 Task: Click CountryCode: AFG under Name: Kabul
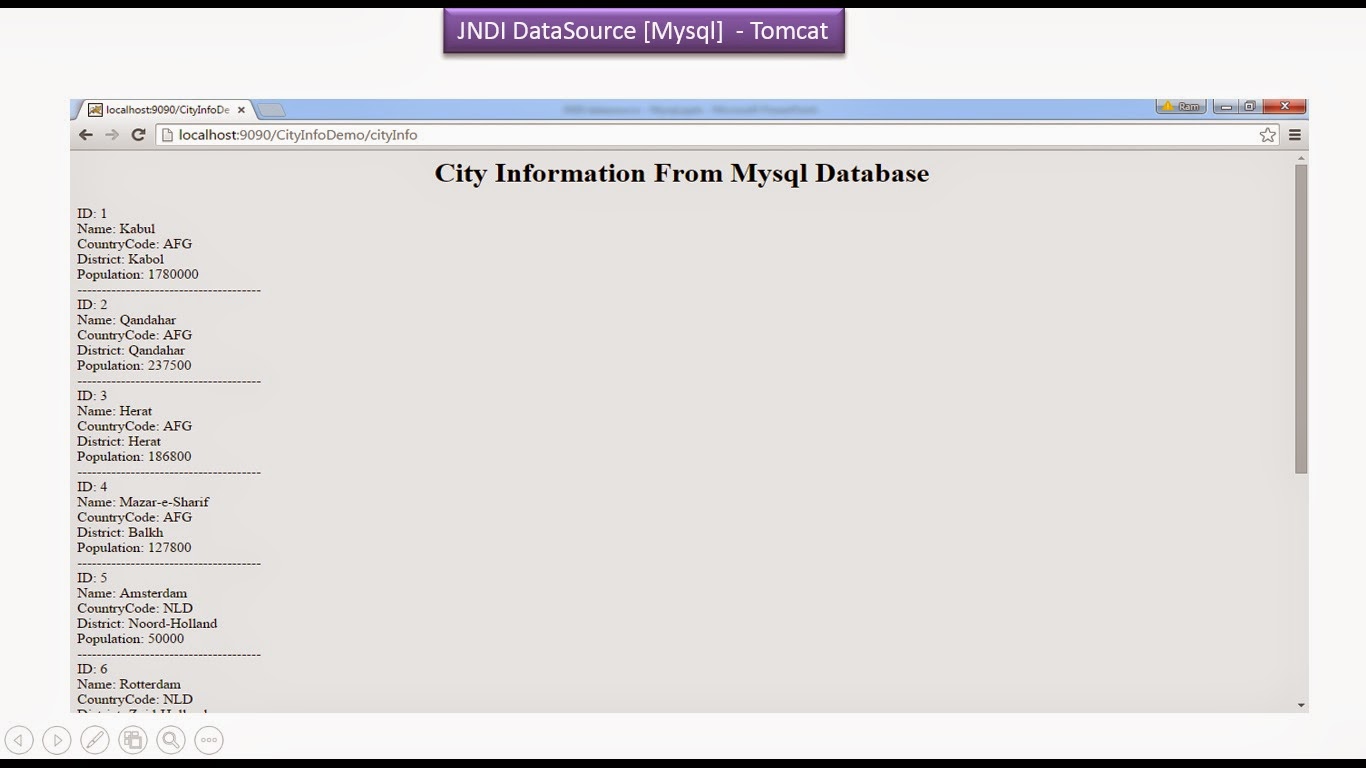click(134, 244)
